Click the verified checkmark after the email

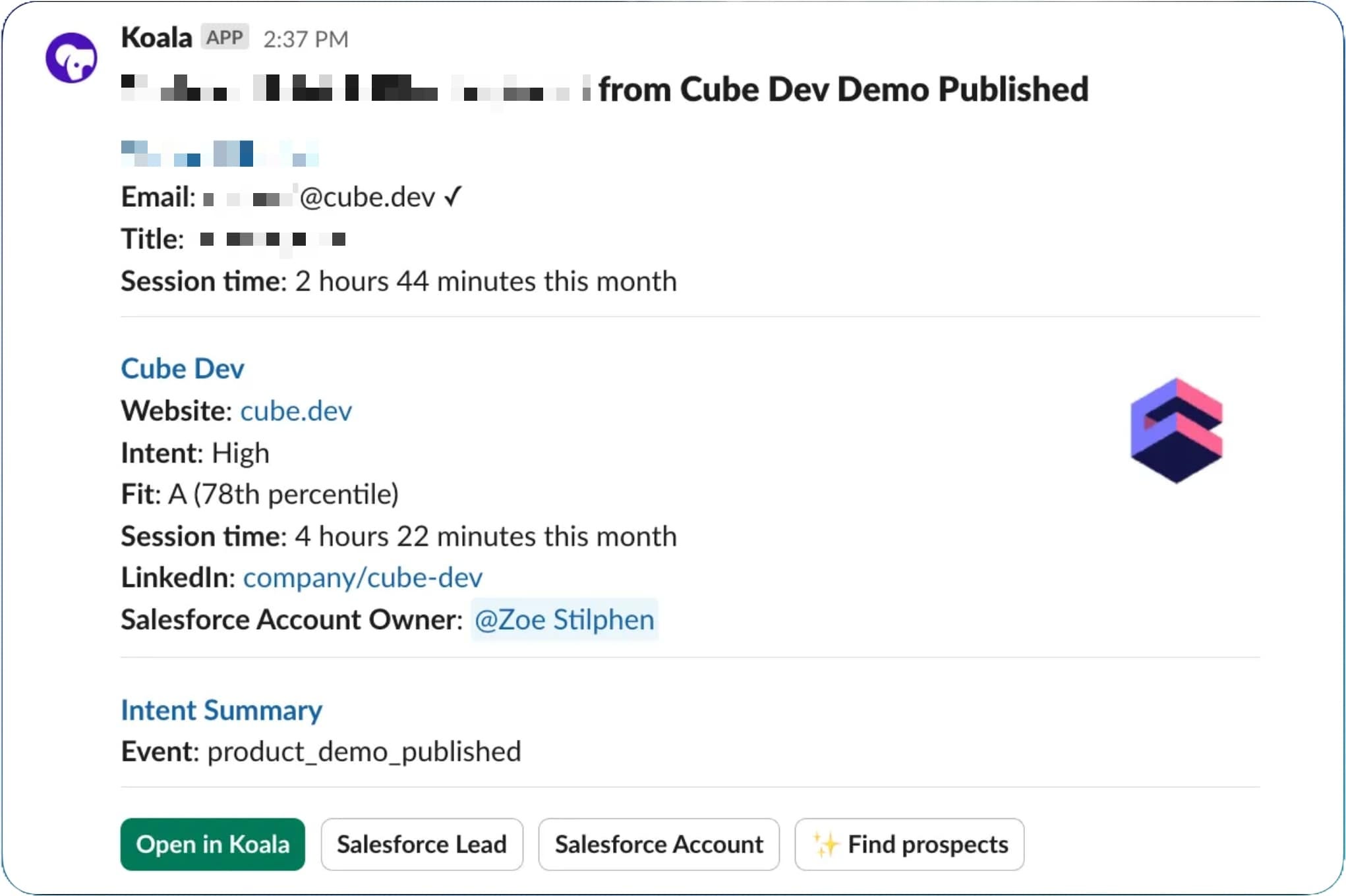click(x=453, y=196)
